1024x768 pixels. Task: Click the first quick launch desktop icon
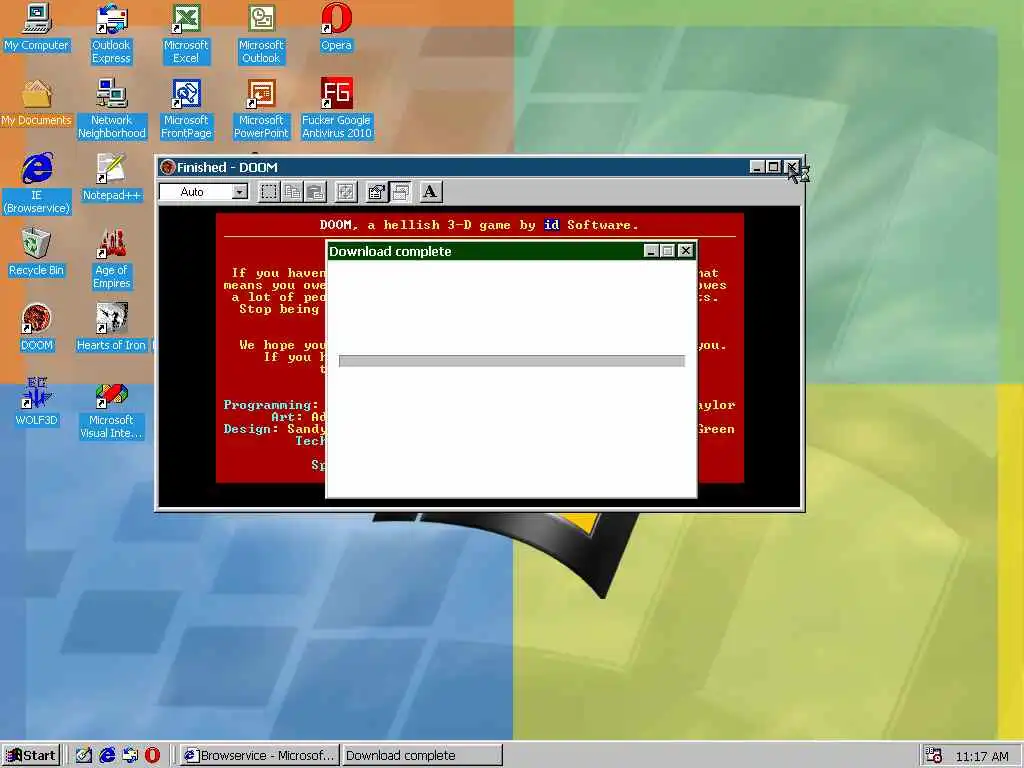pos(84,756)
